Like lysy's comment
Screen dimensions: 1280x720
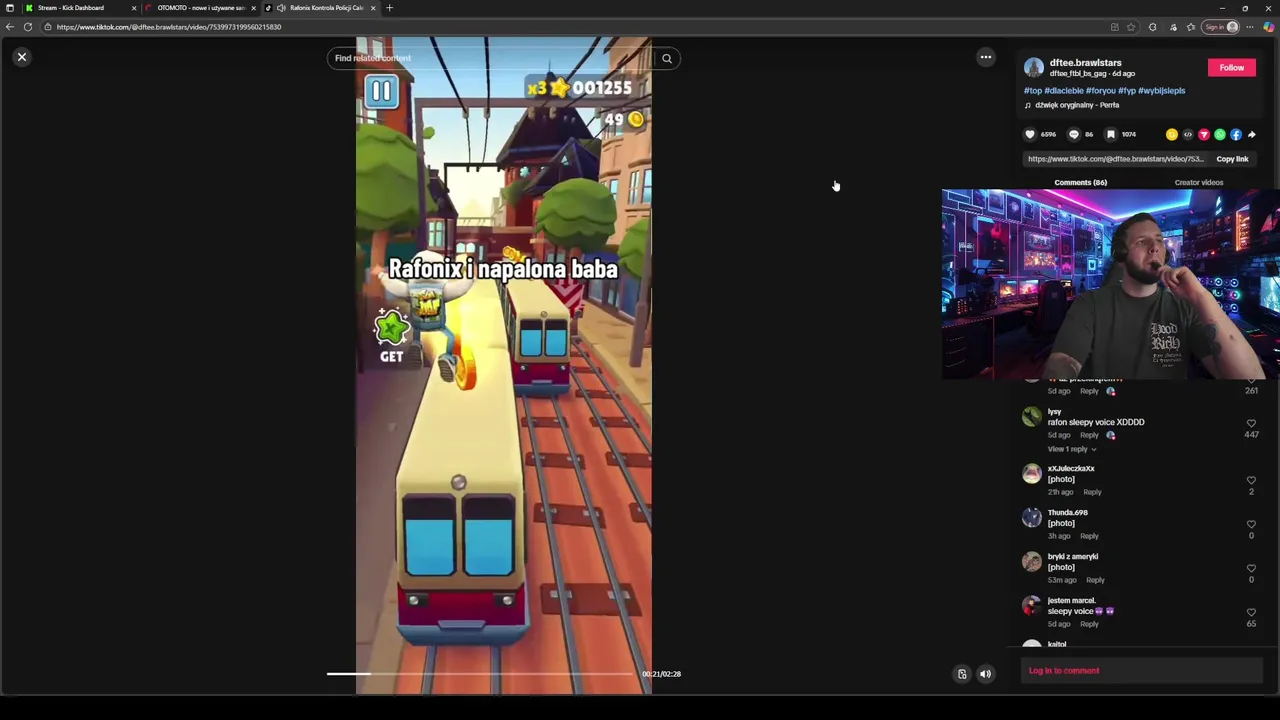[1251, 424]
